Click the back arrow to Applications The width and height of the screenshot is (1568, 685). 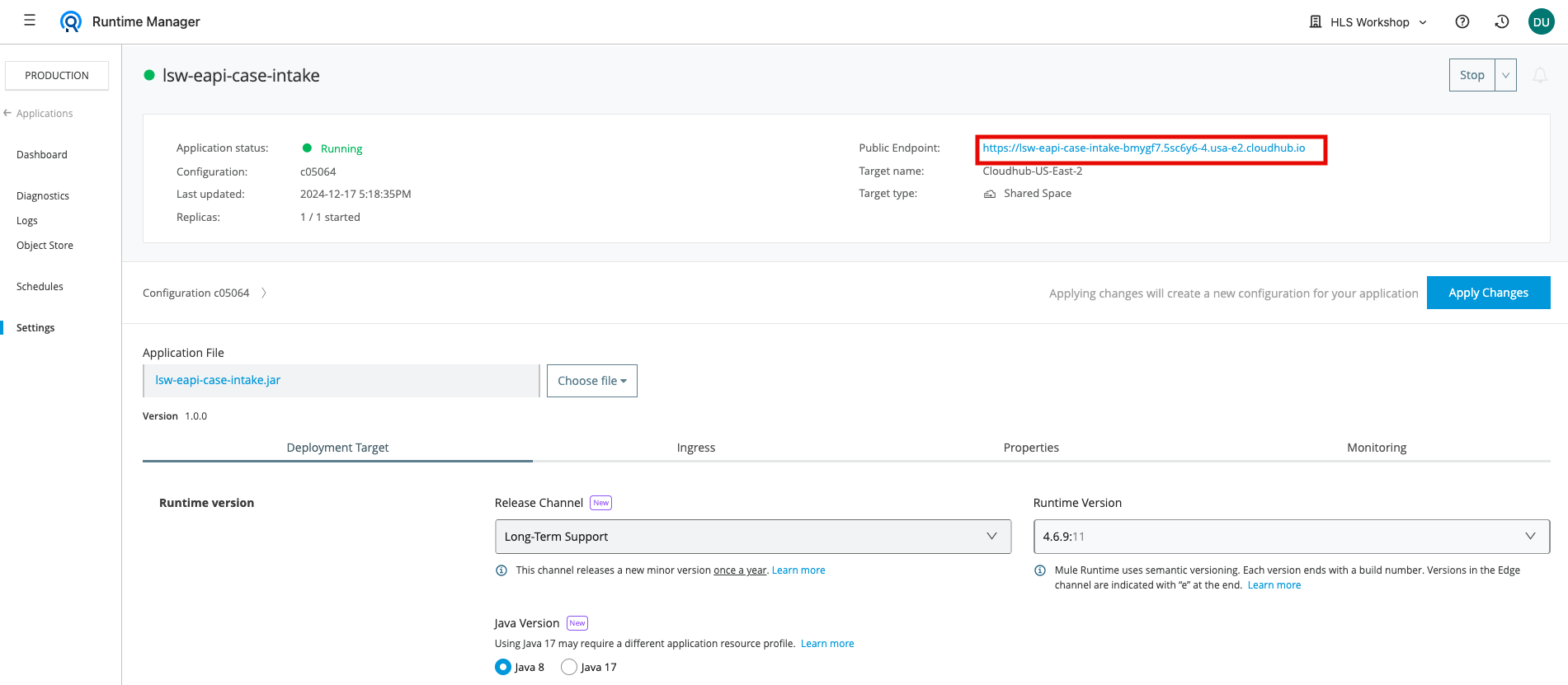(7, 113)
